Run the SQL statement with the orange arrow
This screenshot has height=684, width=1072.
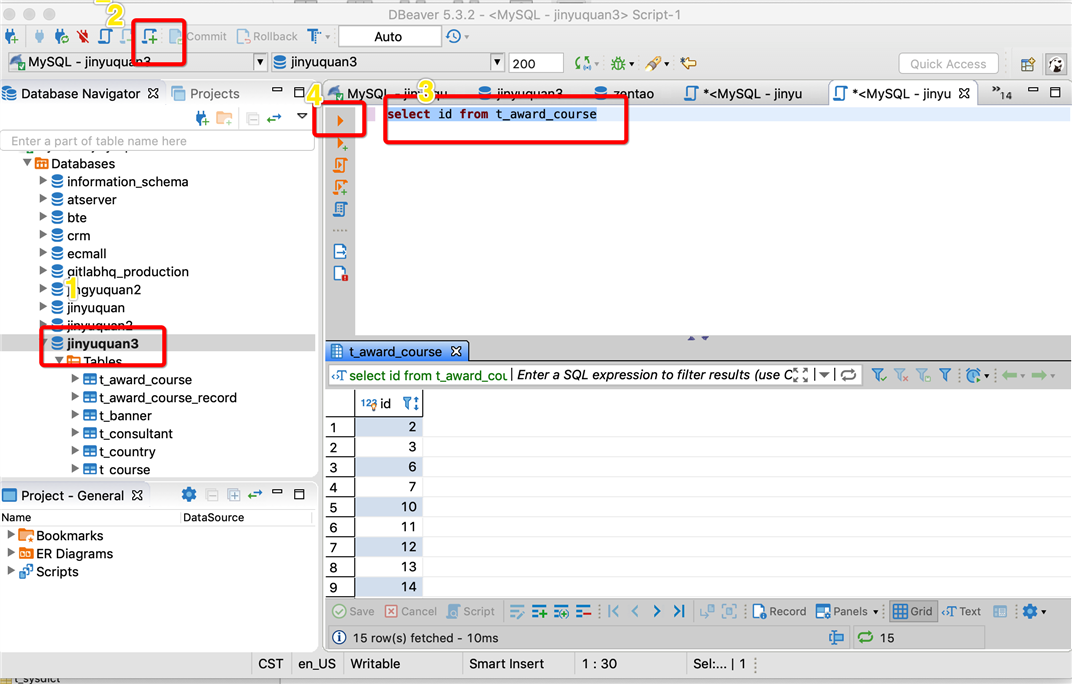pos(340,121)
